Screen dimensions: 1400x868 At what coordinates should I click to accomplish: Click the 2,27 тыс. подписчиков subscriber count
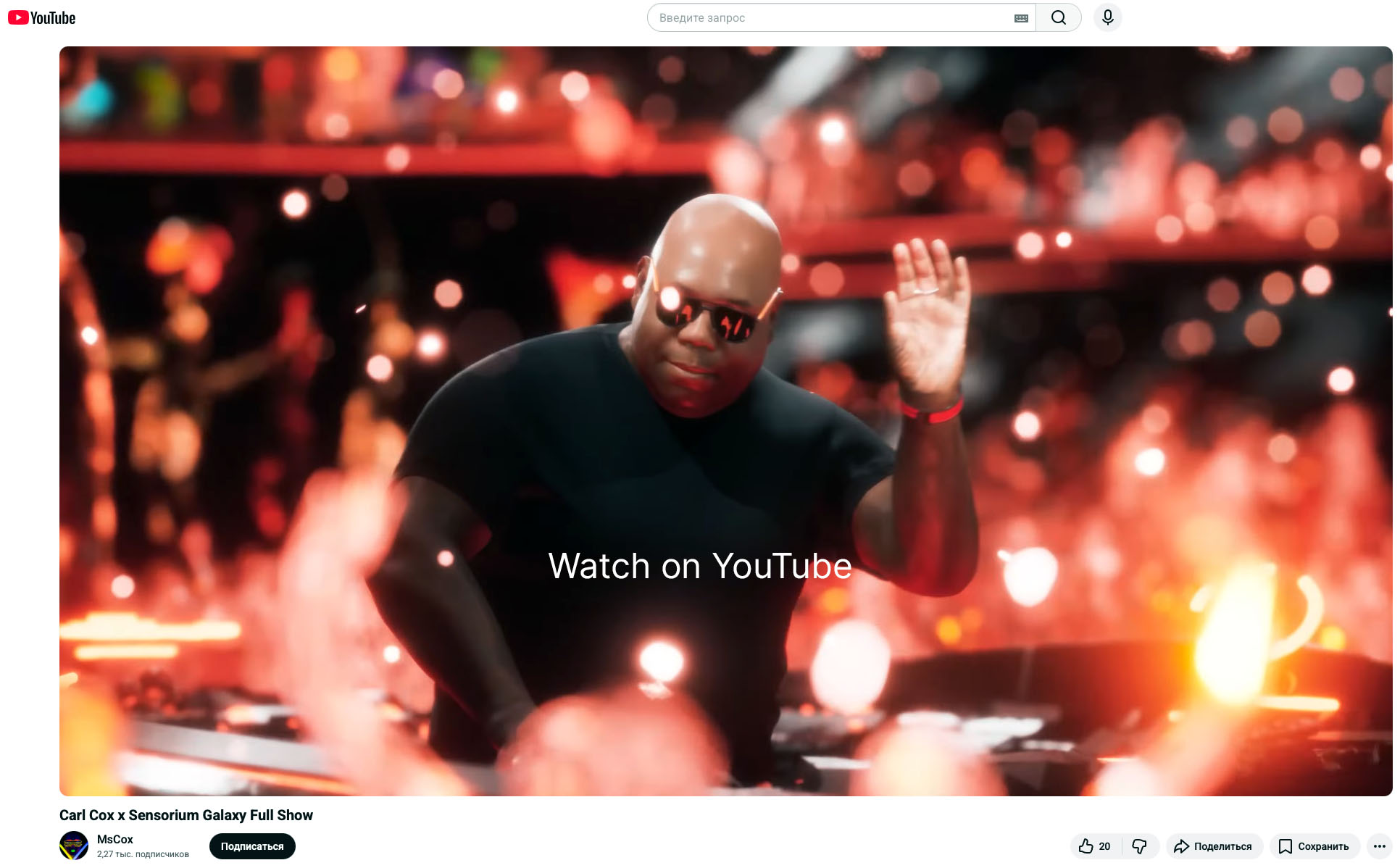tap(143, 854)
